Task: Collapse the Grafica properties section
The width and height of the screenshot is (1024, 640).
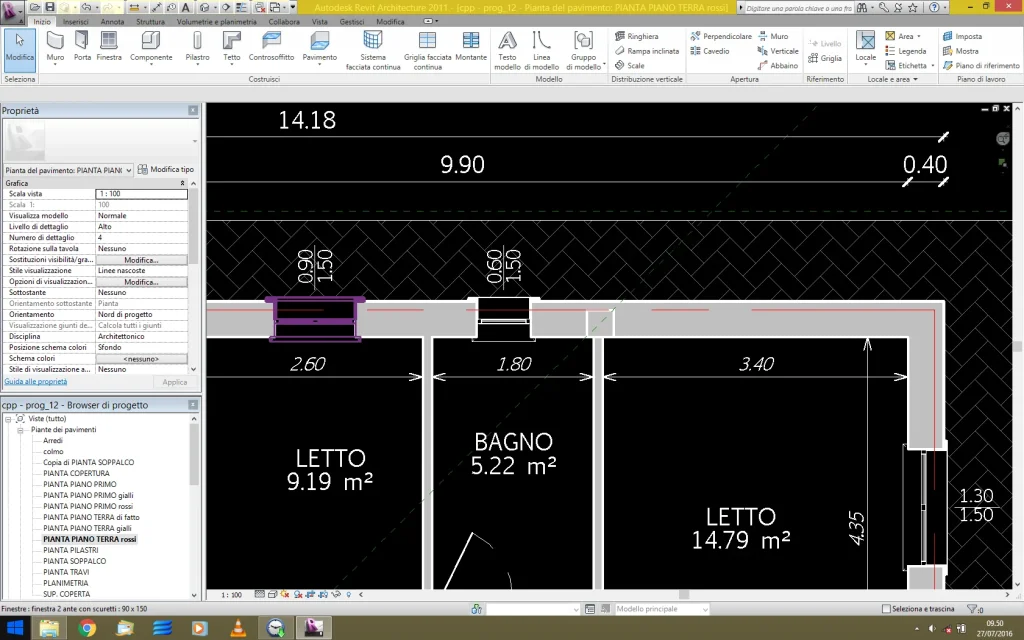Action: (x=182, y=184)
